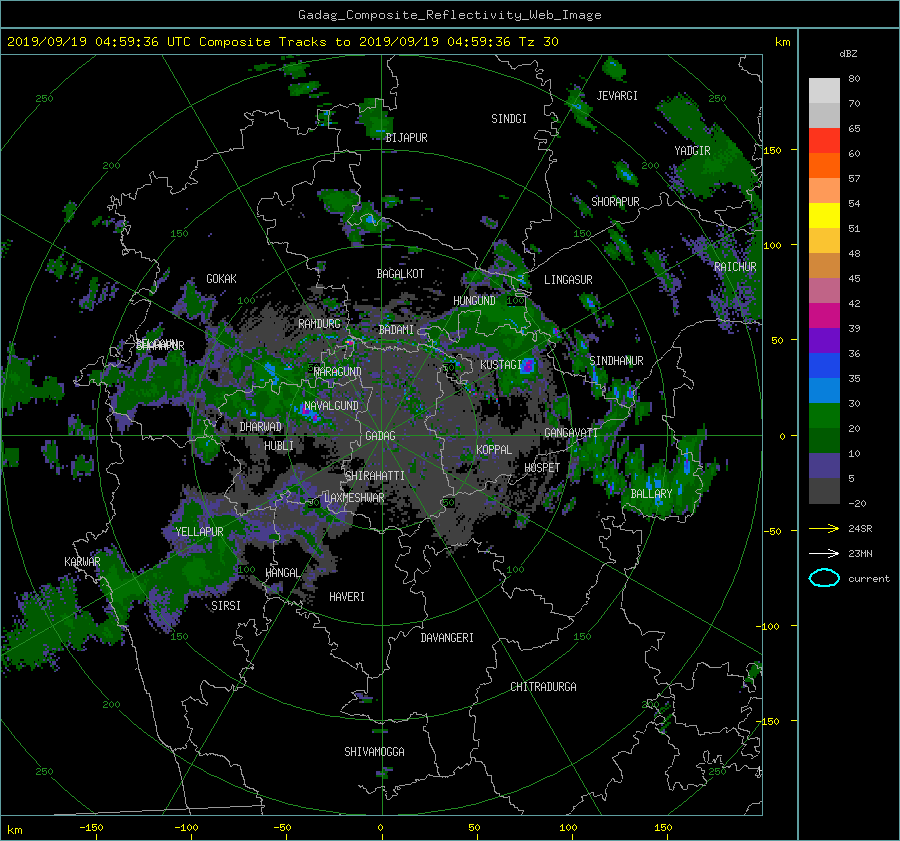Click the LINGASUR city label
The image size is (900, 841).
click(x=568, y=280)
